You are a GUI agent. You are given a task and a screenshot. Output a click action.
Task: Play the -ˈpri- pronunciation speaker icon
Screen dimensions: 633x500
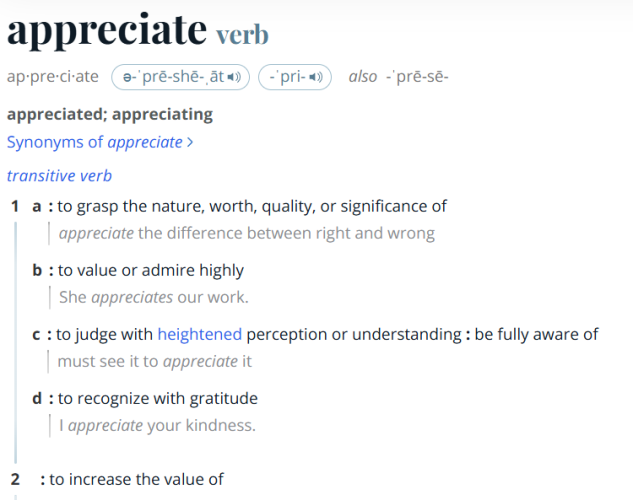[x=316, y=77]
